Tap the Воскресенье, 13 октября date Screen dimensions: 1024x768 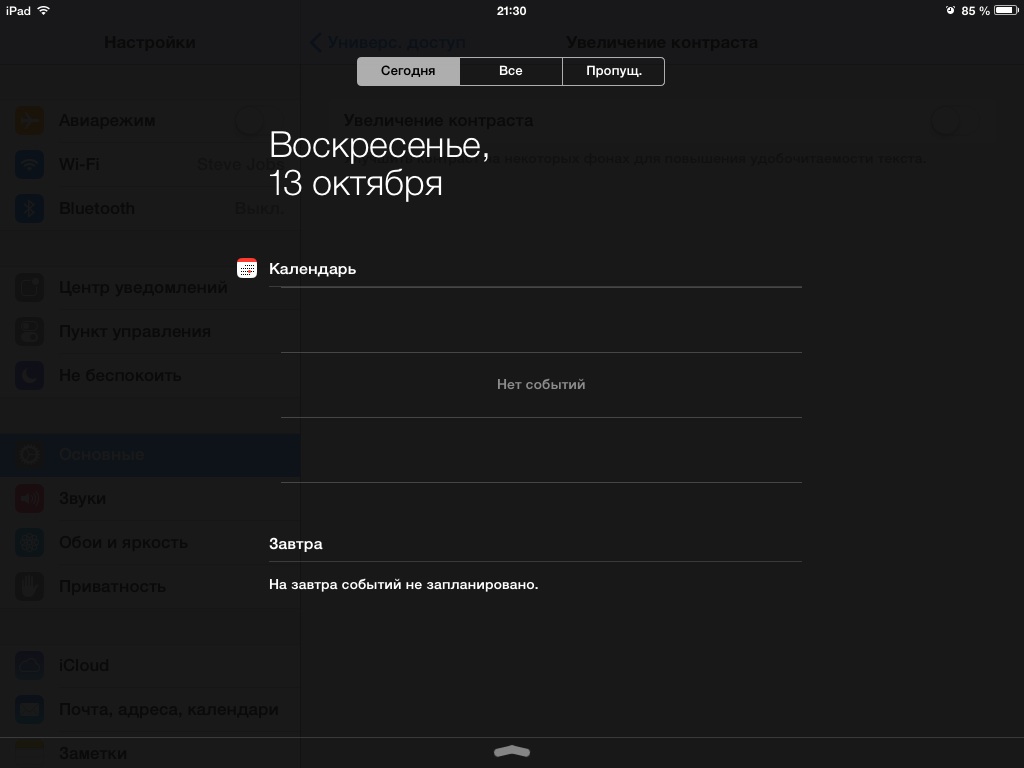coord(379,163)
